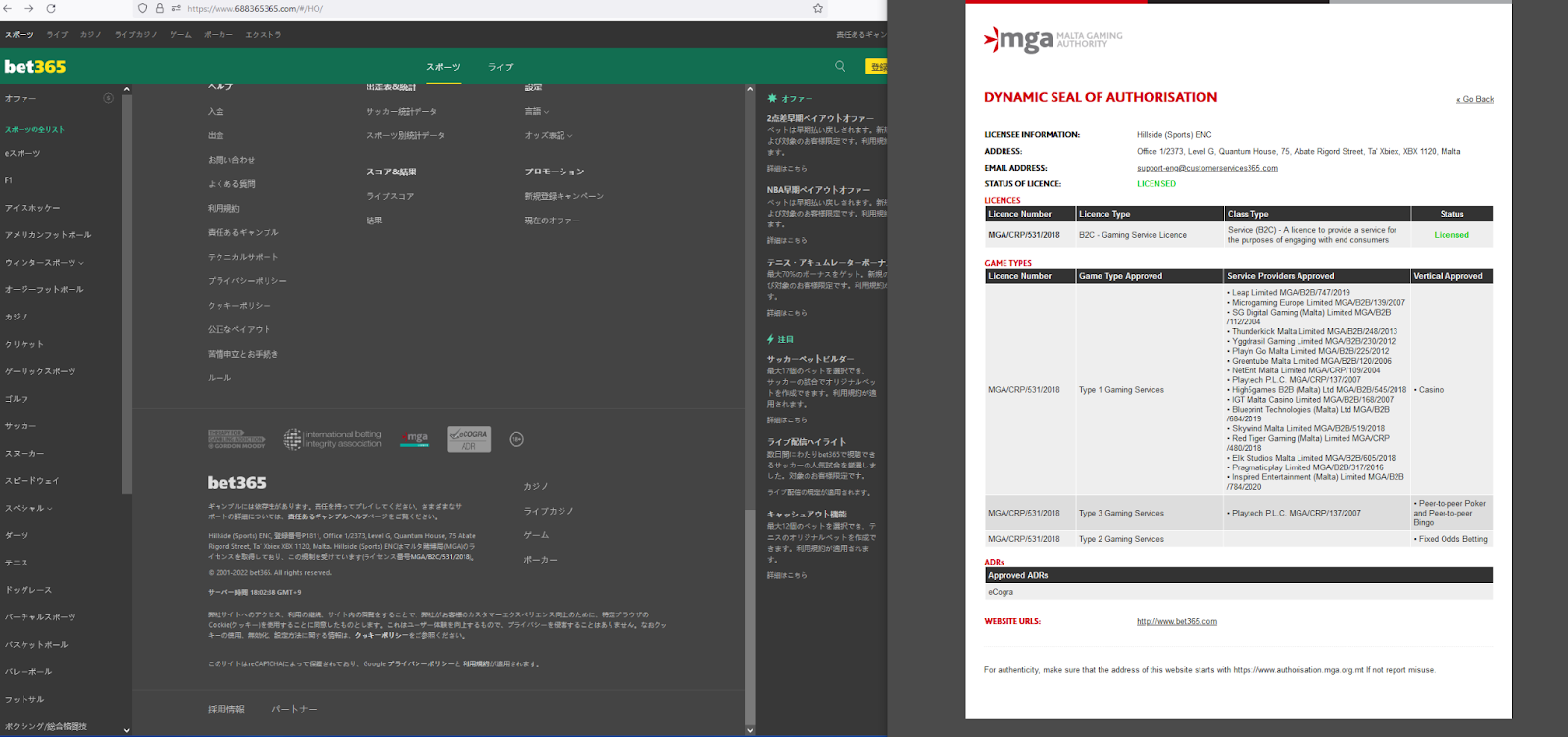Screen dimensions: 1568x737
Task: Open 入金 deposit help link
Action: tap(216, 112)
